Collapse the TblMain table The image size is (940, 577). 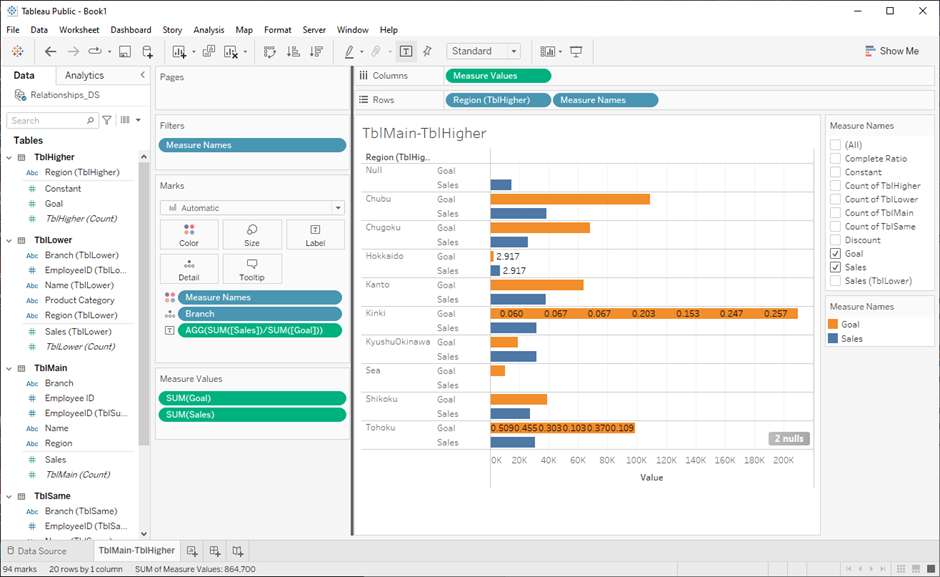[9, 368]
